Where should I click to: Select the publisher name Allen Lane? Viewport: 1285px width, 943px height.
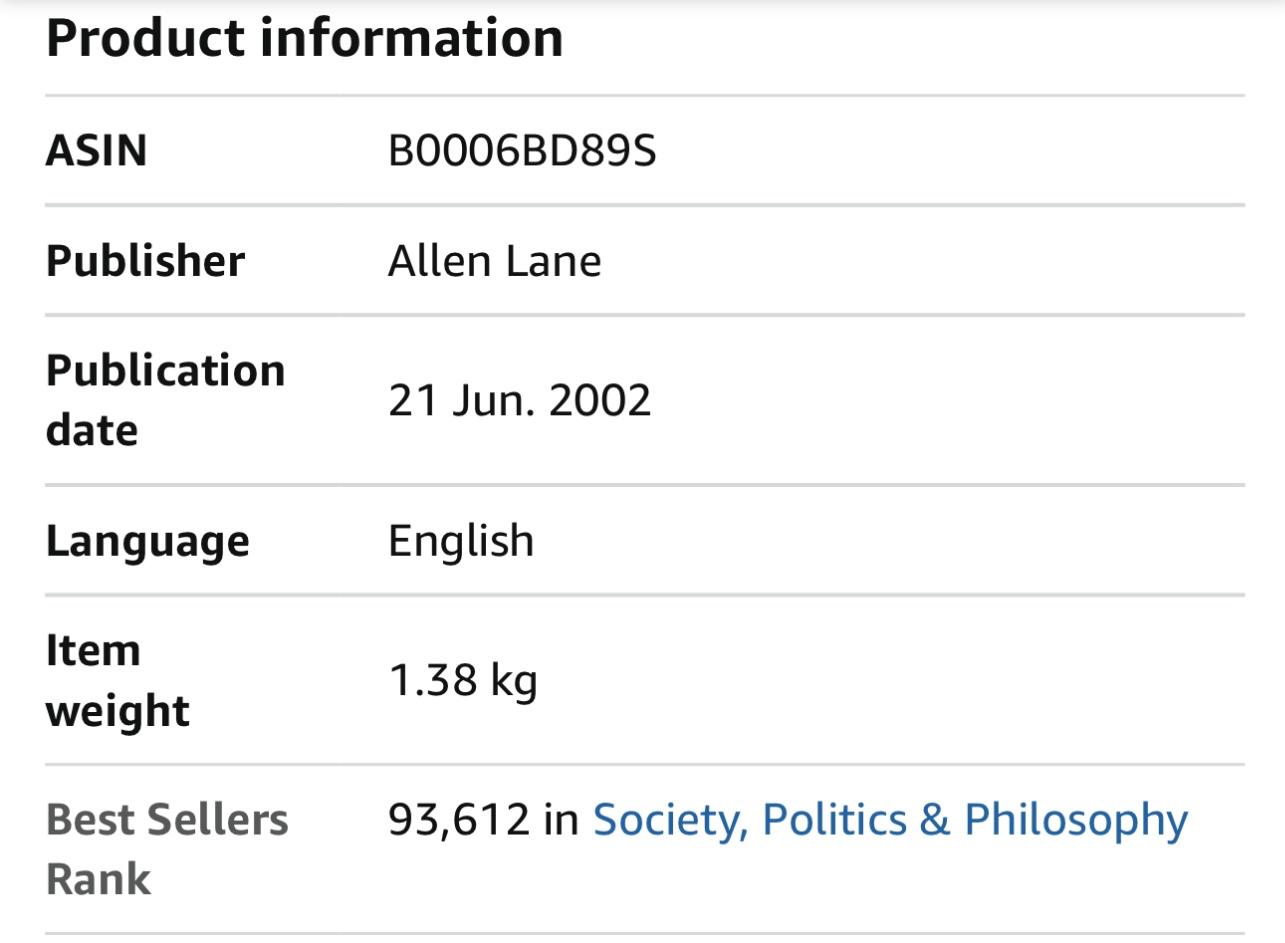494,261
